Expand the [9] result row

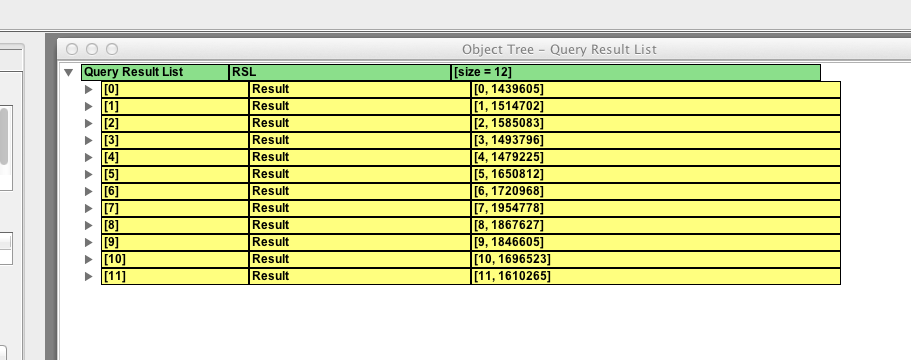pyautogui.click(x=88, y=242)
